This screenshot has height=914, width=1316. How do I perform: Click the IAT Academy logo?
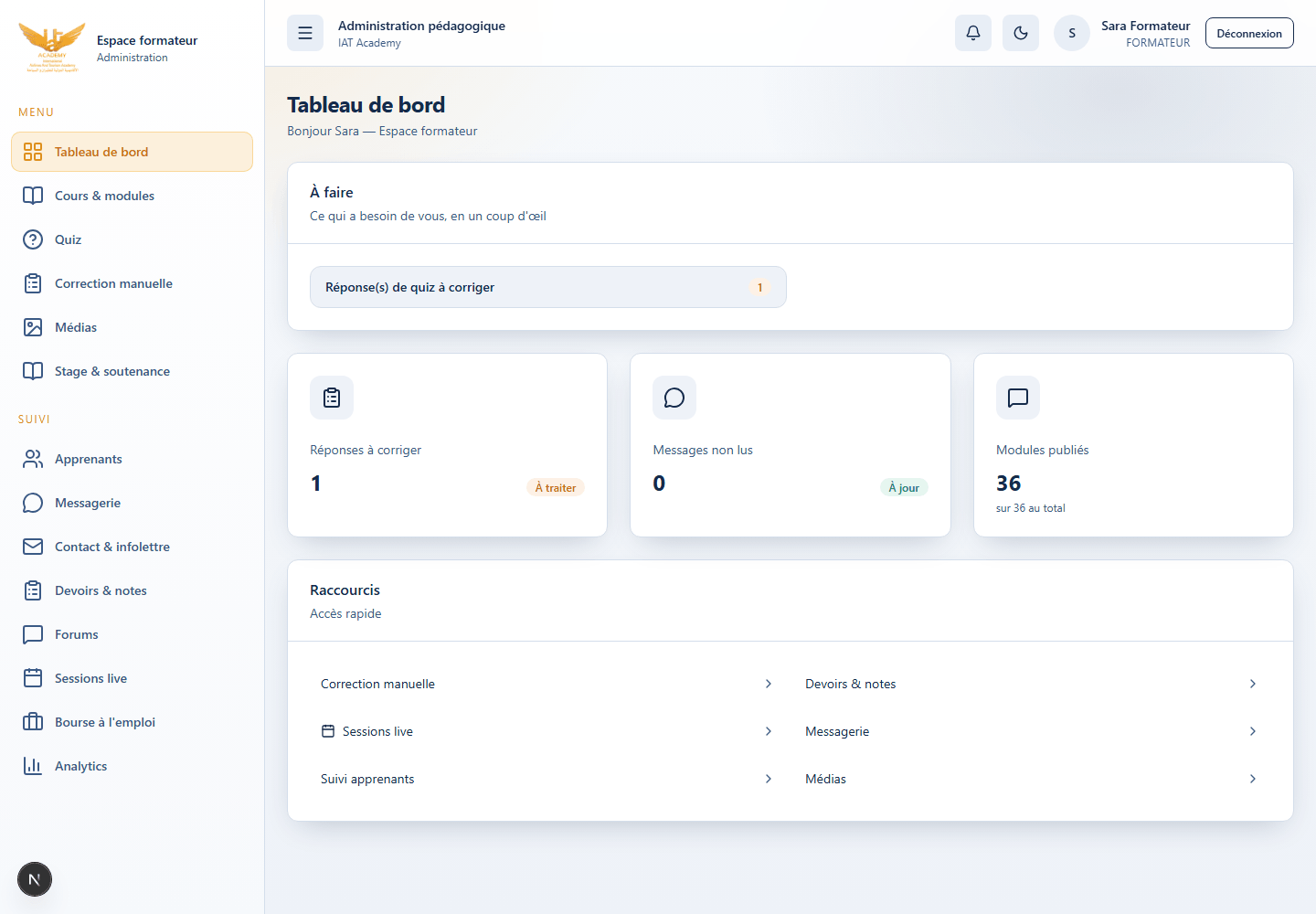click(x=52, y=48)
